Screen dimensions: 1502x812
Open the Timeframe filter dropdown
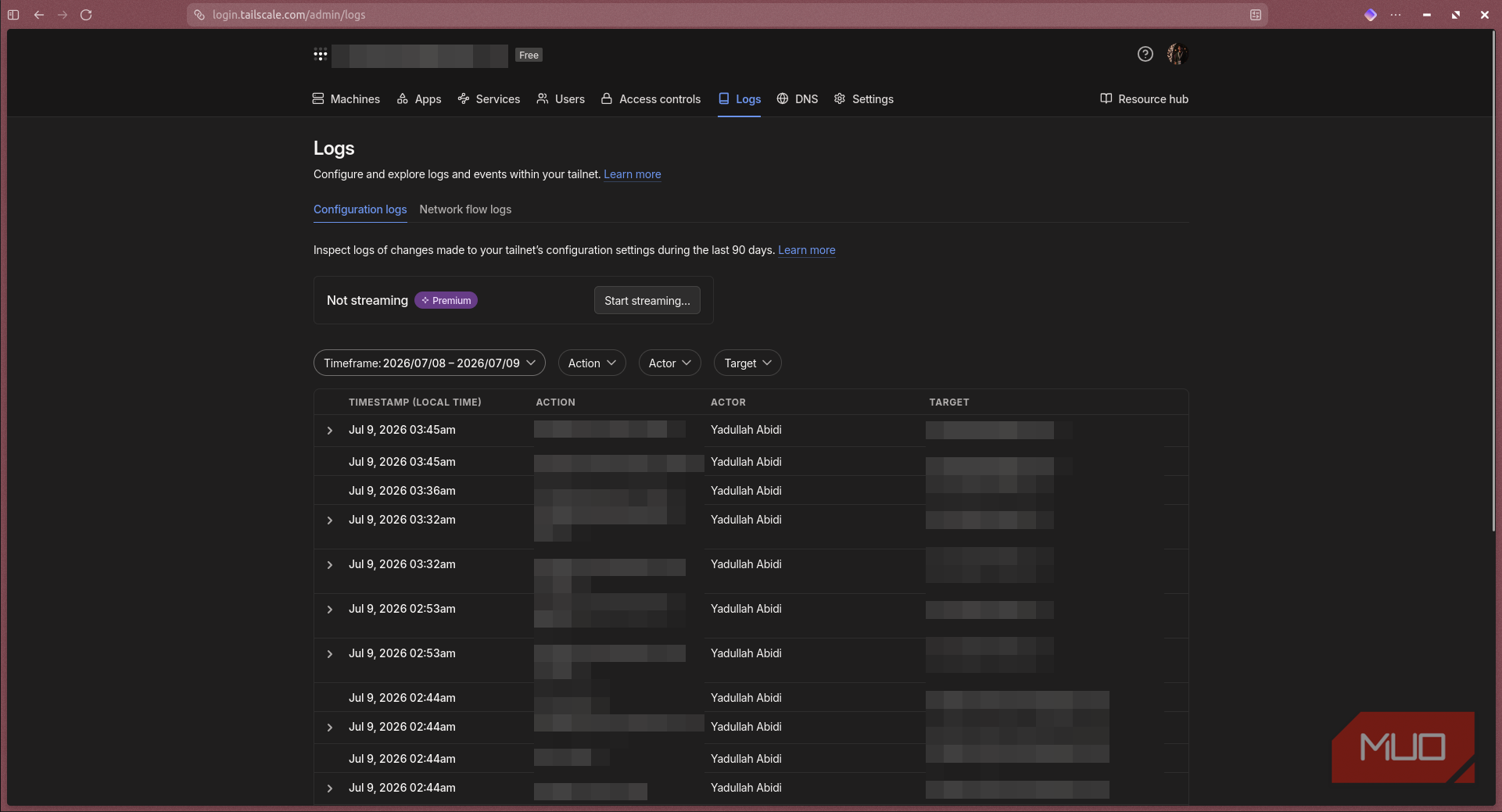pos(429,363)
